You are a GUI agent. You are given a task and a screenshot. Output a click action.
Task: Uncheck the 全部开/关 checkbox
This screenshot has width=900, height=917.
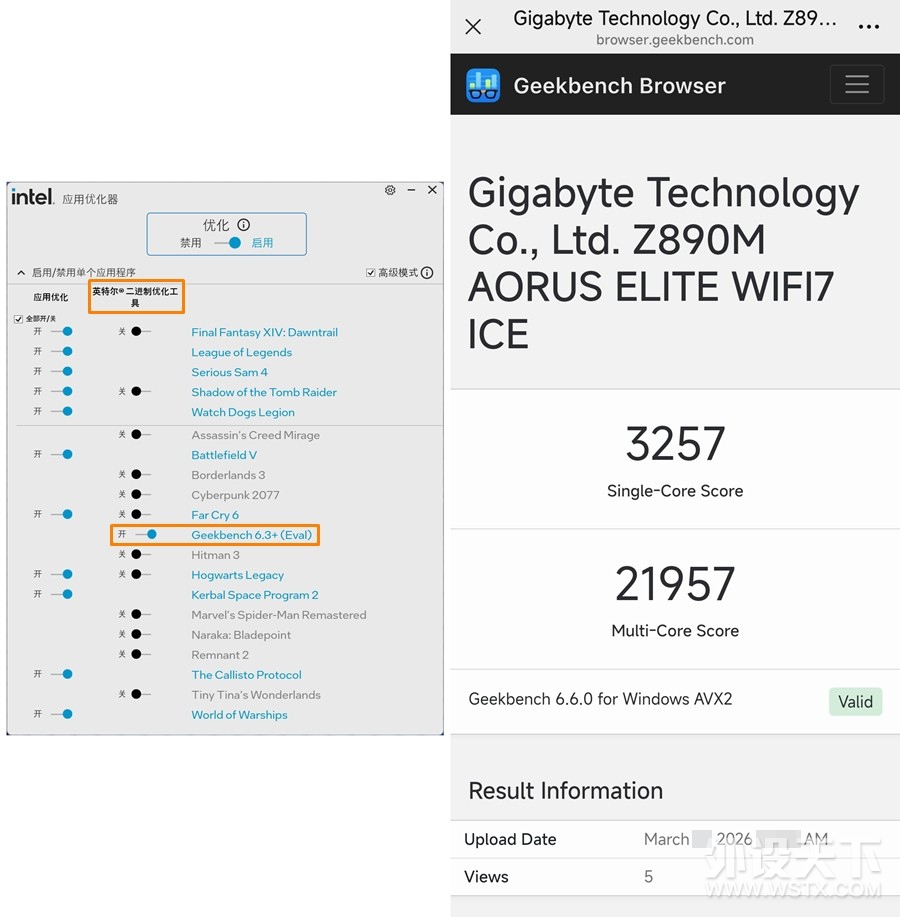(18, 319)
